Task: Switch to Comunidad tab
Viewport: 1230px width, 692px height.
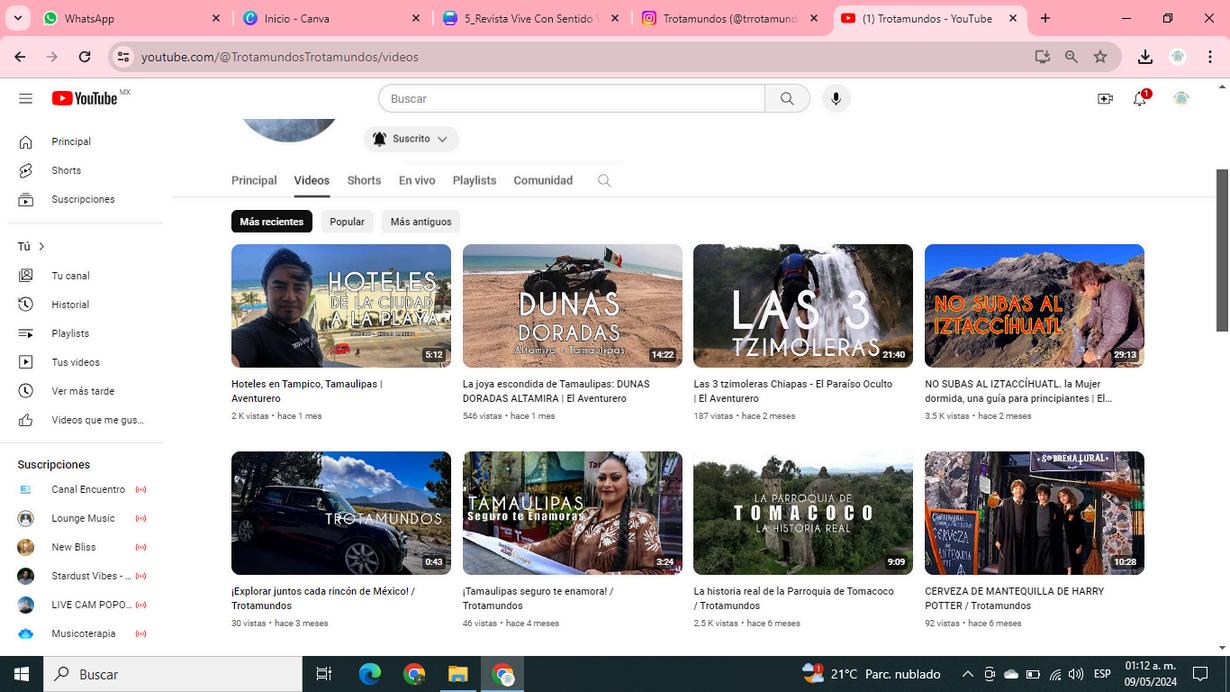Action: (x=543, y=181)
